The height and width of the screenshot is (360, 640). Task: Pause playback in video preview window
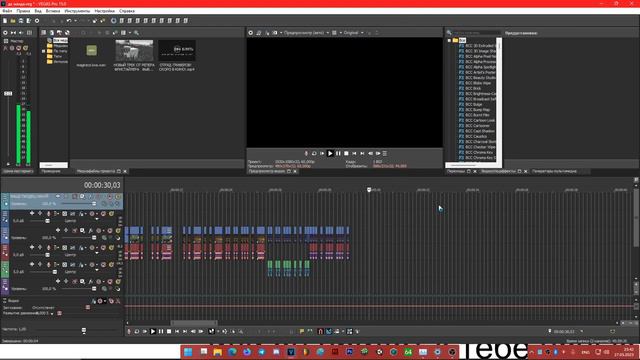[338, 153]
